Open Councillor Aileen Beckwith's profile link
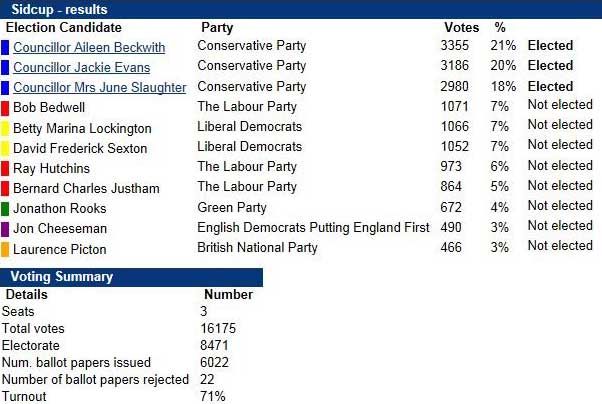Image resolution: width=602 pixels, height=404 pixels. 89,47
